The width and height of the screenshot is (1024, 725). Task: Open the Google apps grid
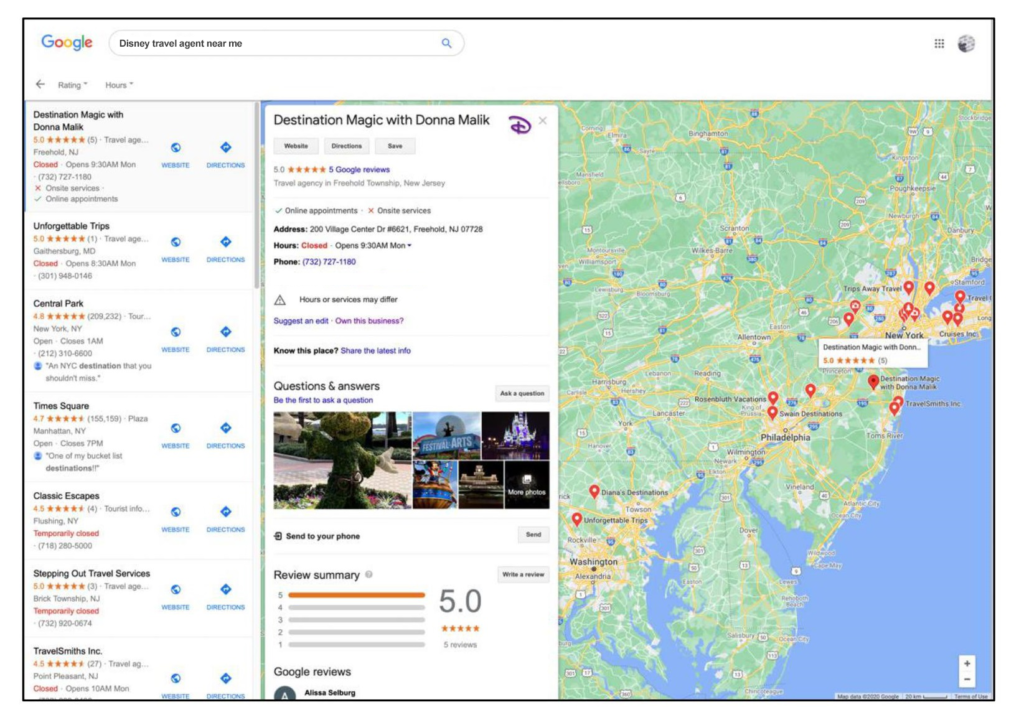(939, 44)
